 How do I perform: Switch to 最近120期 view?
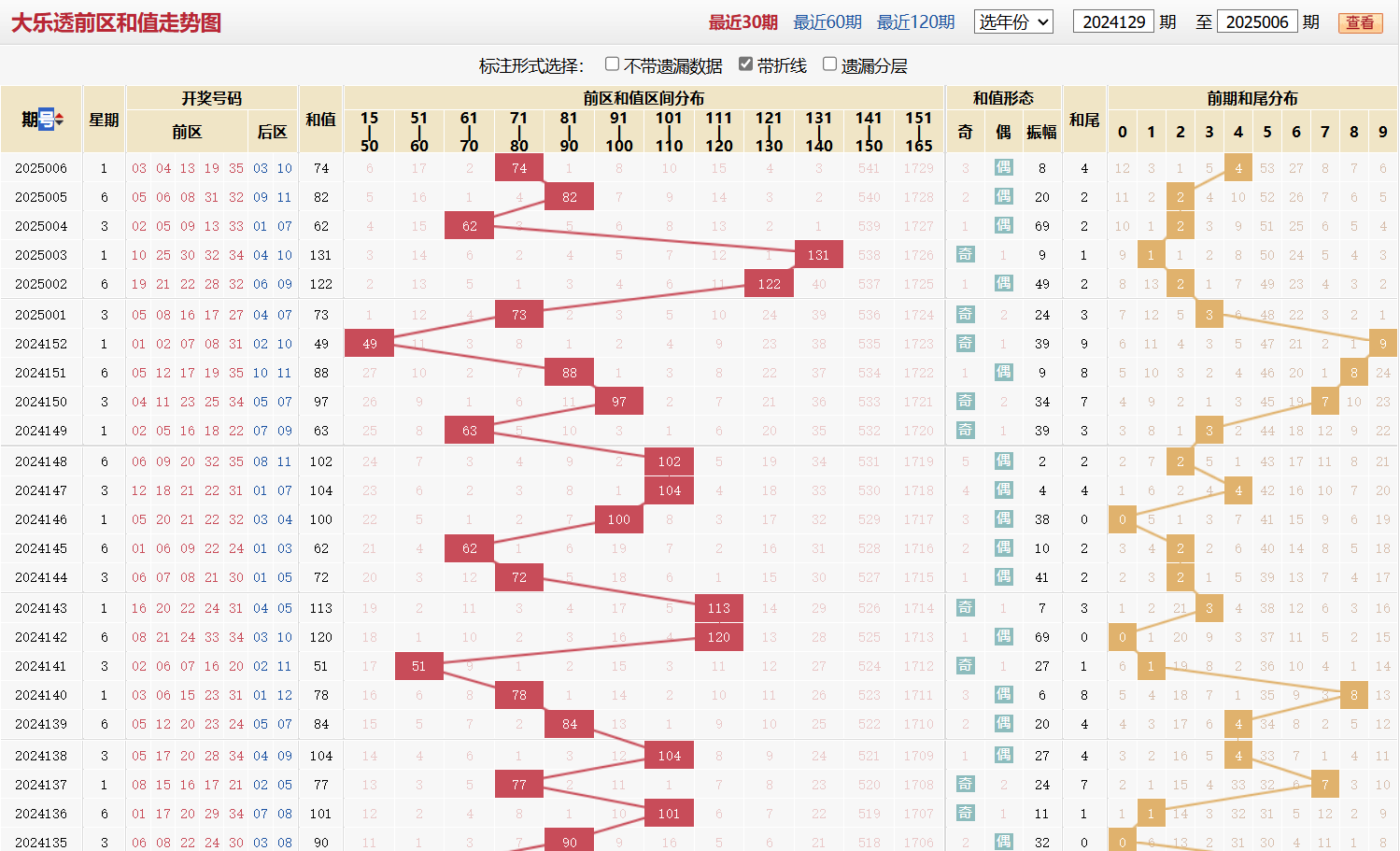915,22
